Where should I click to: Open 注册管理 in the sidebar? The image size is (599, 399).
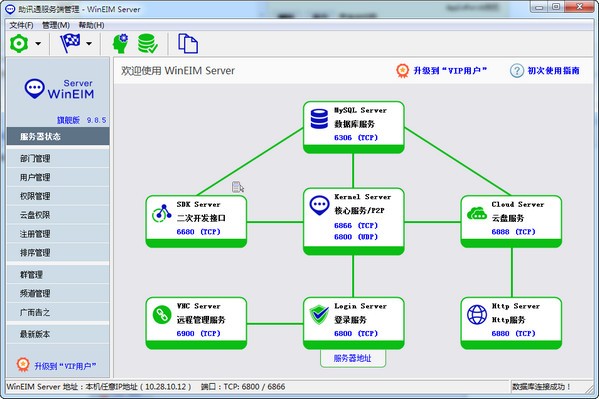coord(58,234)
